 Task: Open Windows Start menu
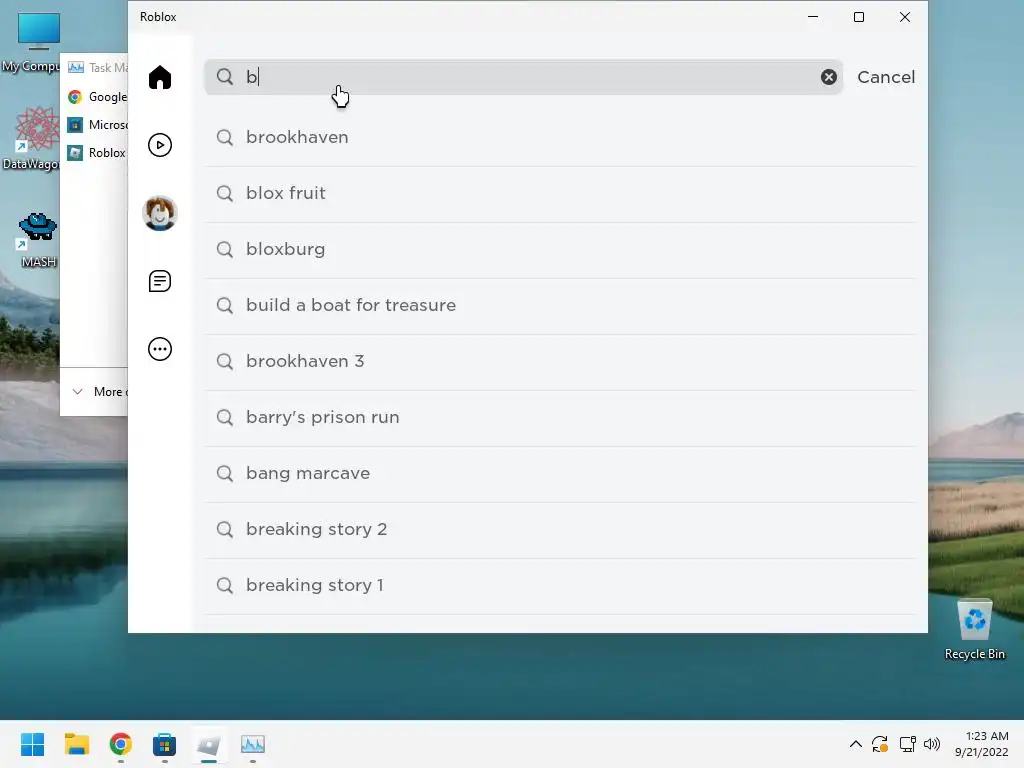(x=33, y=744)
